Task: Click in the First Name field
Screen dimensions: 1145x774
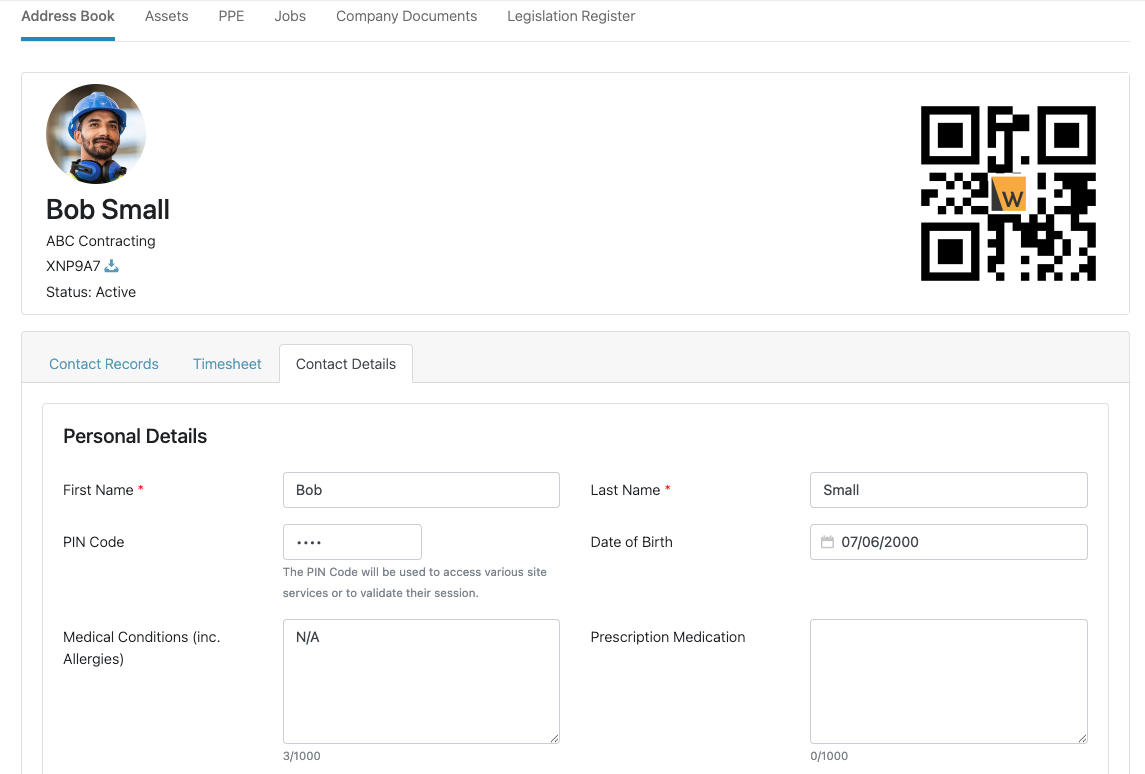Action: coord(420,490)
